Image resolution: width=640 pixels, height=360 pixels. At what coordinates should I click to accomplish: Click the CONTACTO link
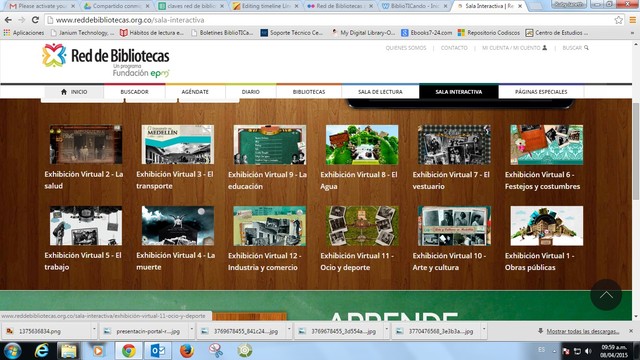[x=454, y=48]
